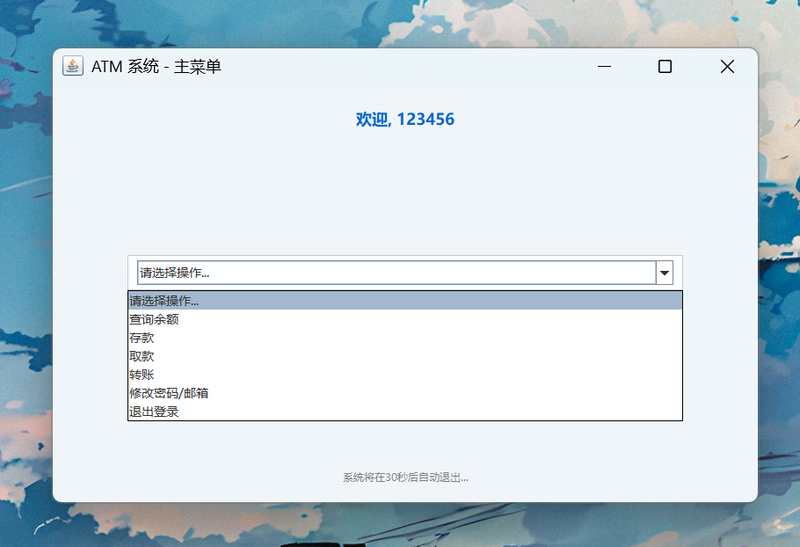
Task: Pick 取款 from the operation list
Action: (405, 356)
